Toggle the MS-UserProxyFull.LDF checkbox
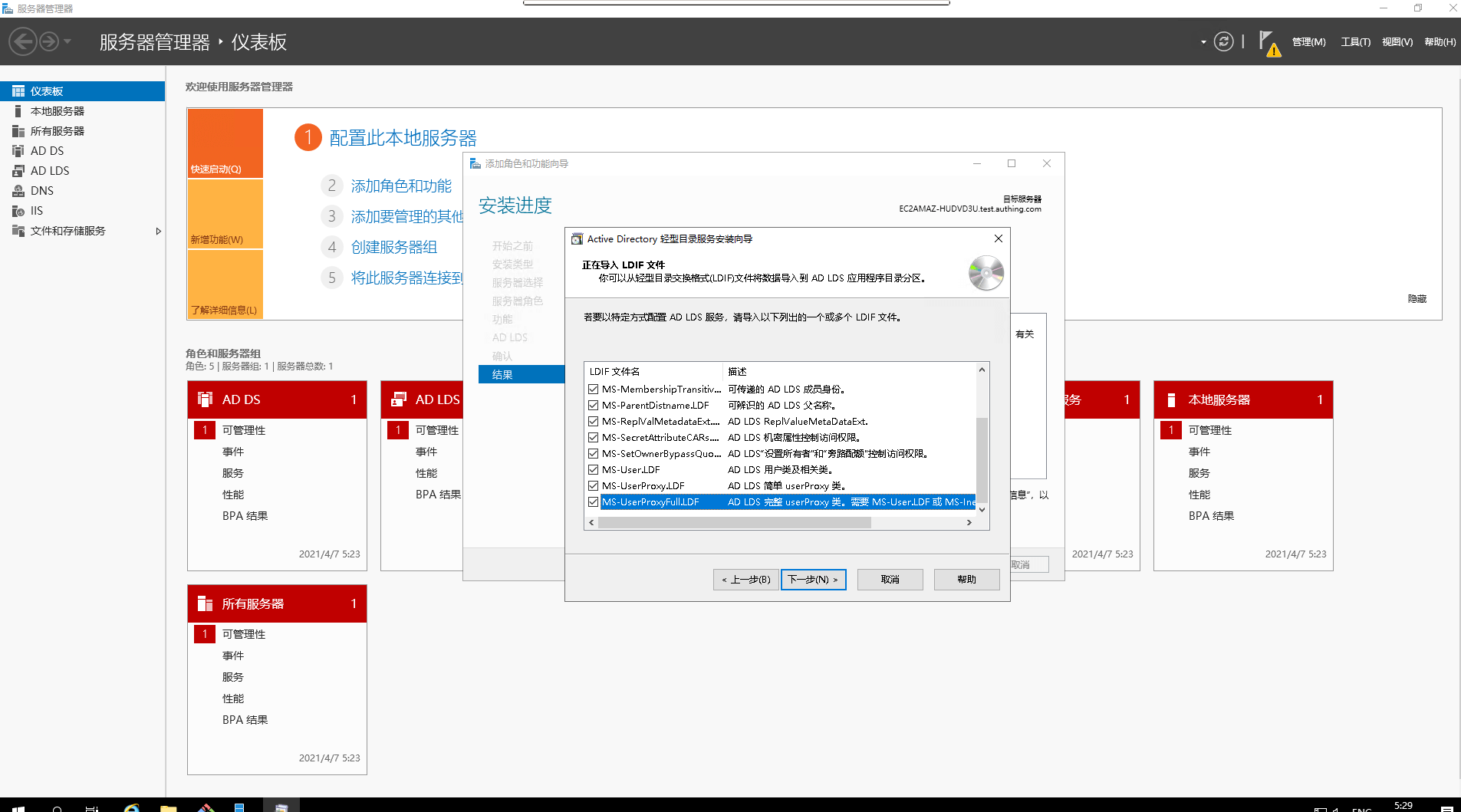 (593, 502)
